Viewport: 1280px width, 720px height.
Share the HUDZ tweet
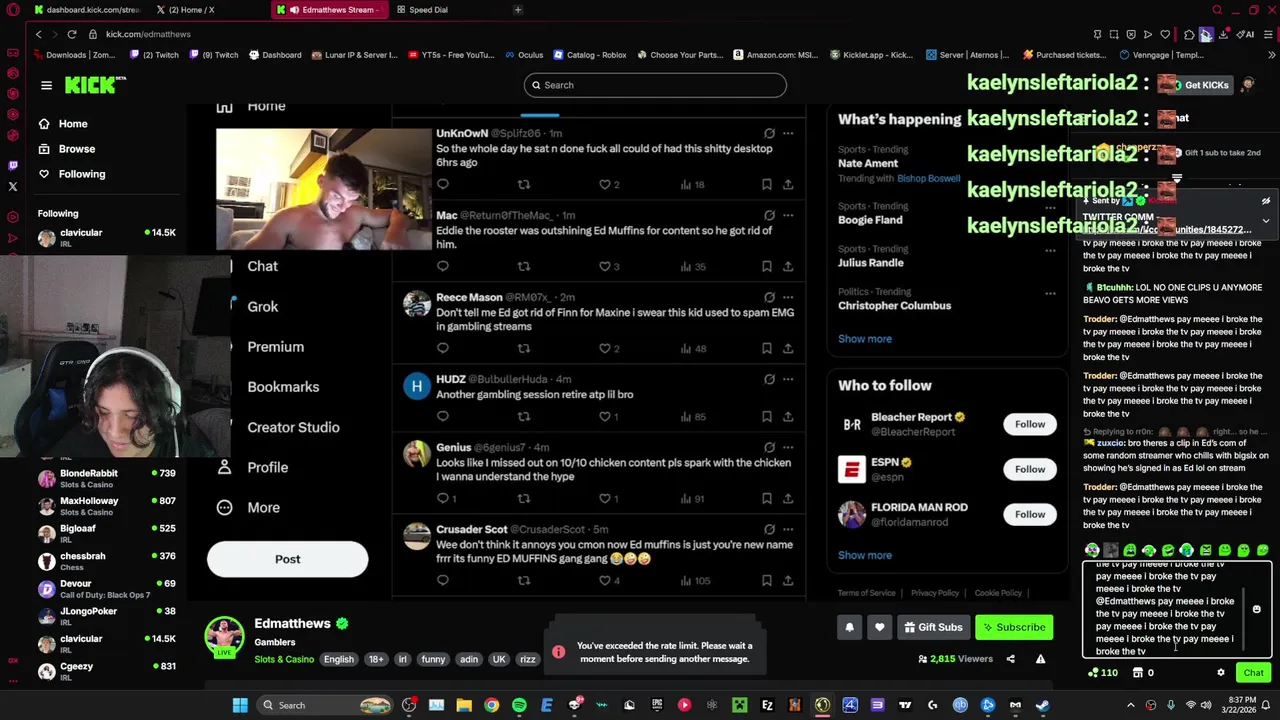tap(788, 416)
